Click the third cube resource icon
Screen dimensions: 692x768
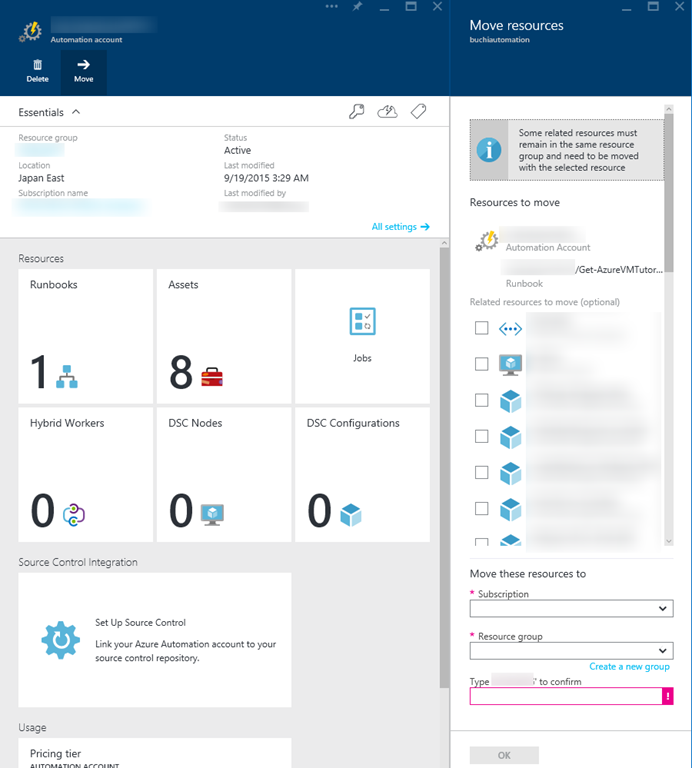[510, 474]
